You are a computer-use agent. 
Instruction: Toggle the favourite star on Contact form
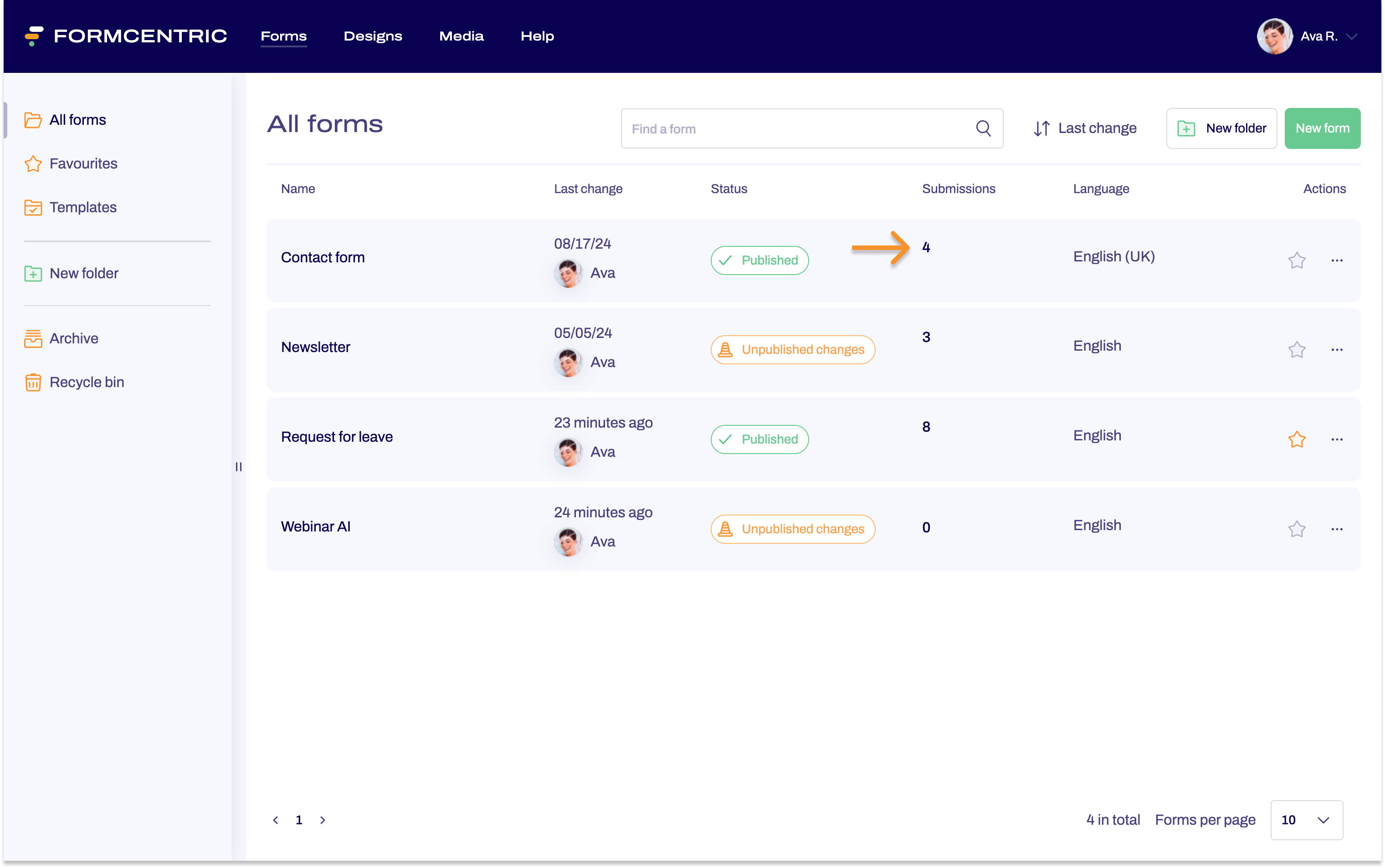[1297, 260]
